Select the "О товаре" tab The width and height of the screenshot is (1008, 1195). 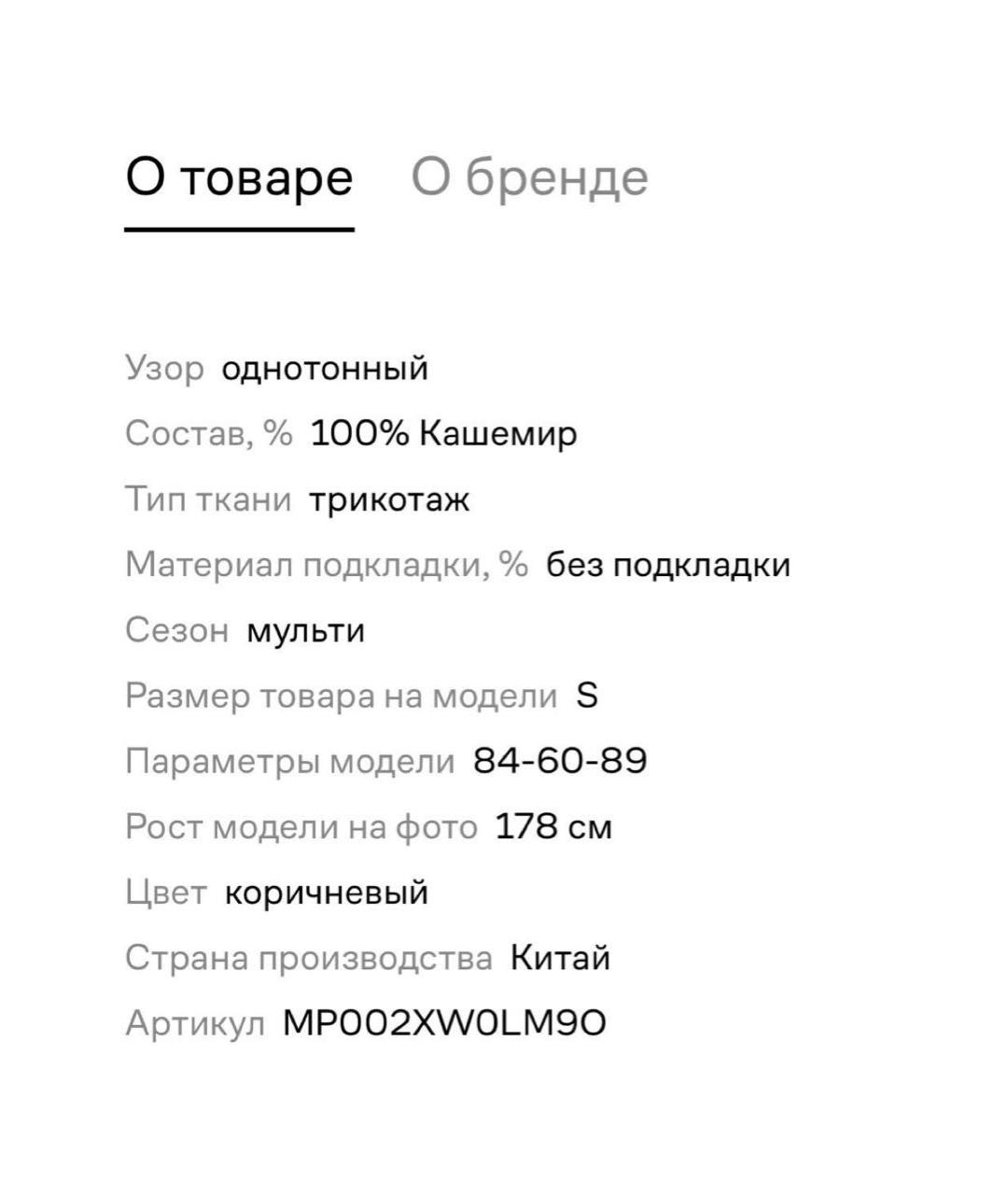coord(239,177)
